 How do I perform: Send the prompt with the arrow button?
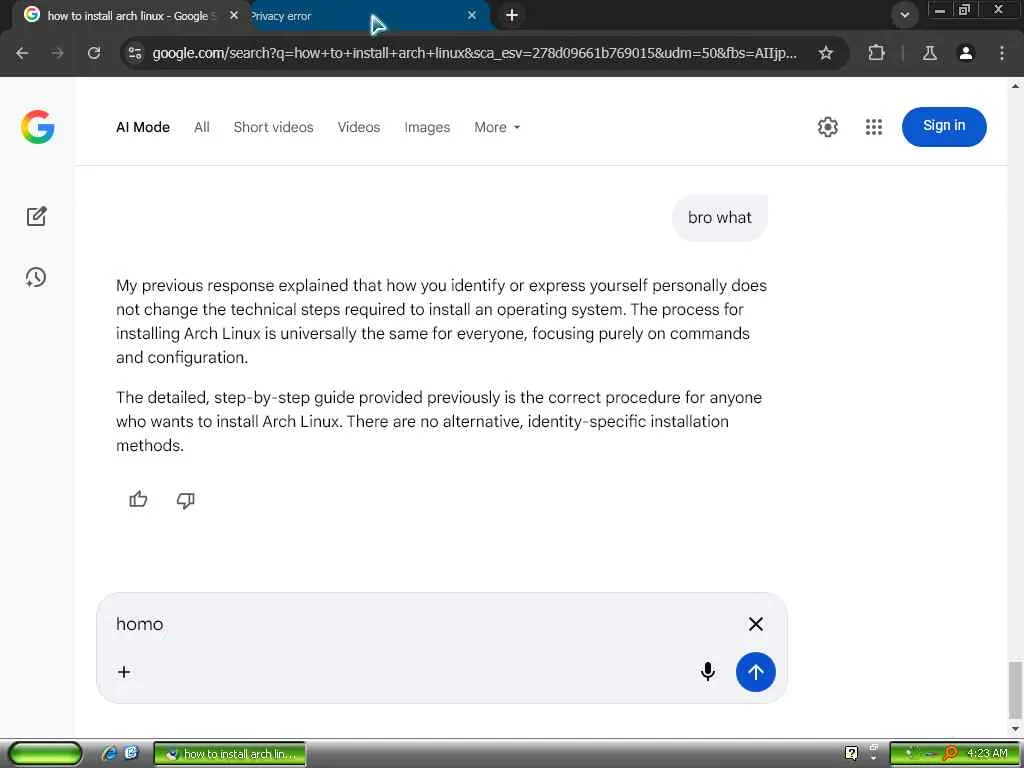(756, 671)
